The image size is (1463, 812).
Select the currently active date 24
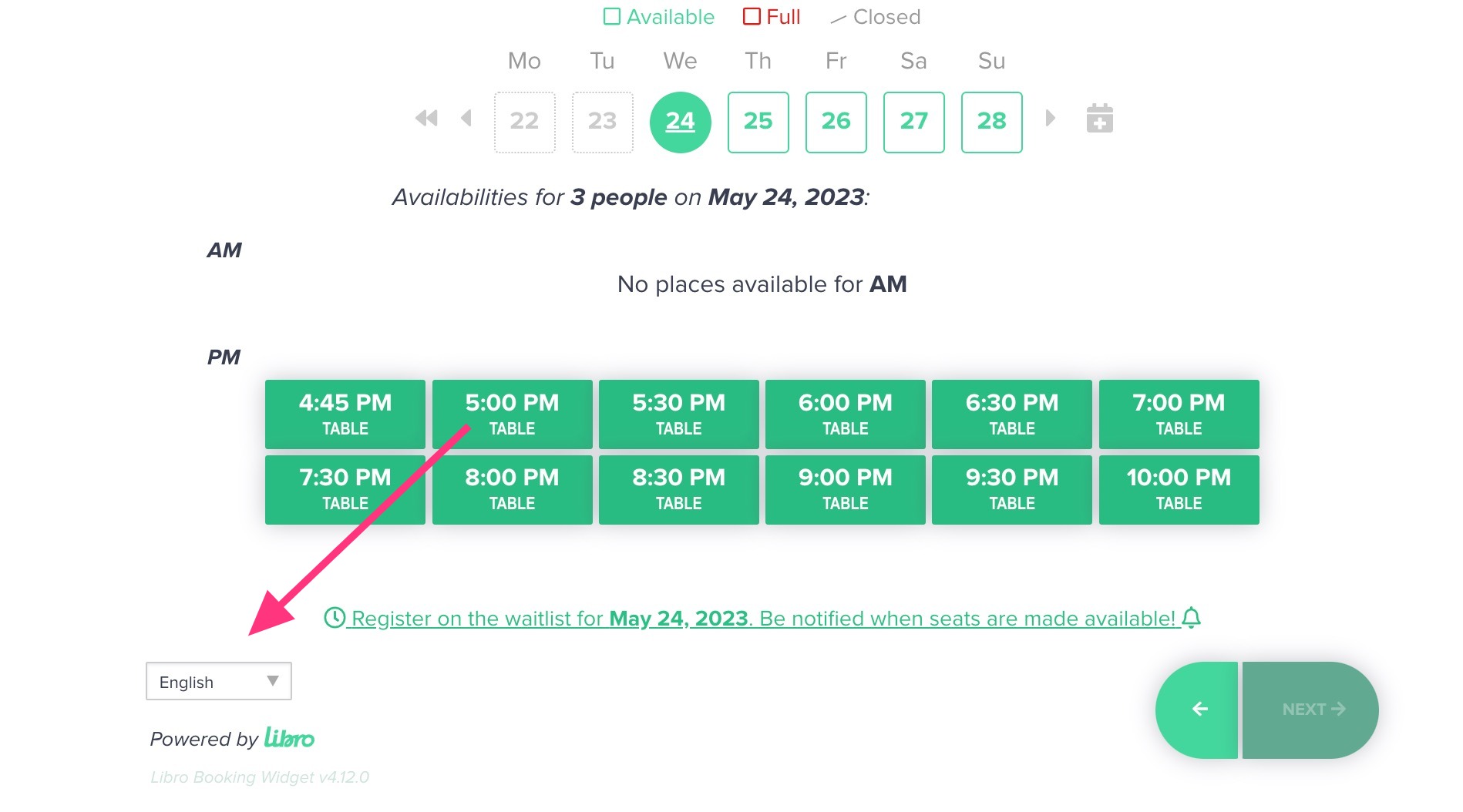(680, 122)
